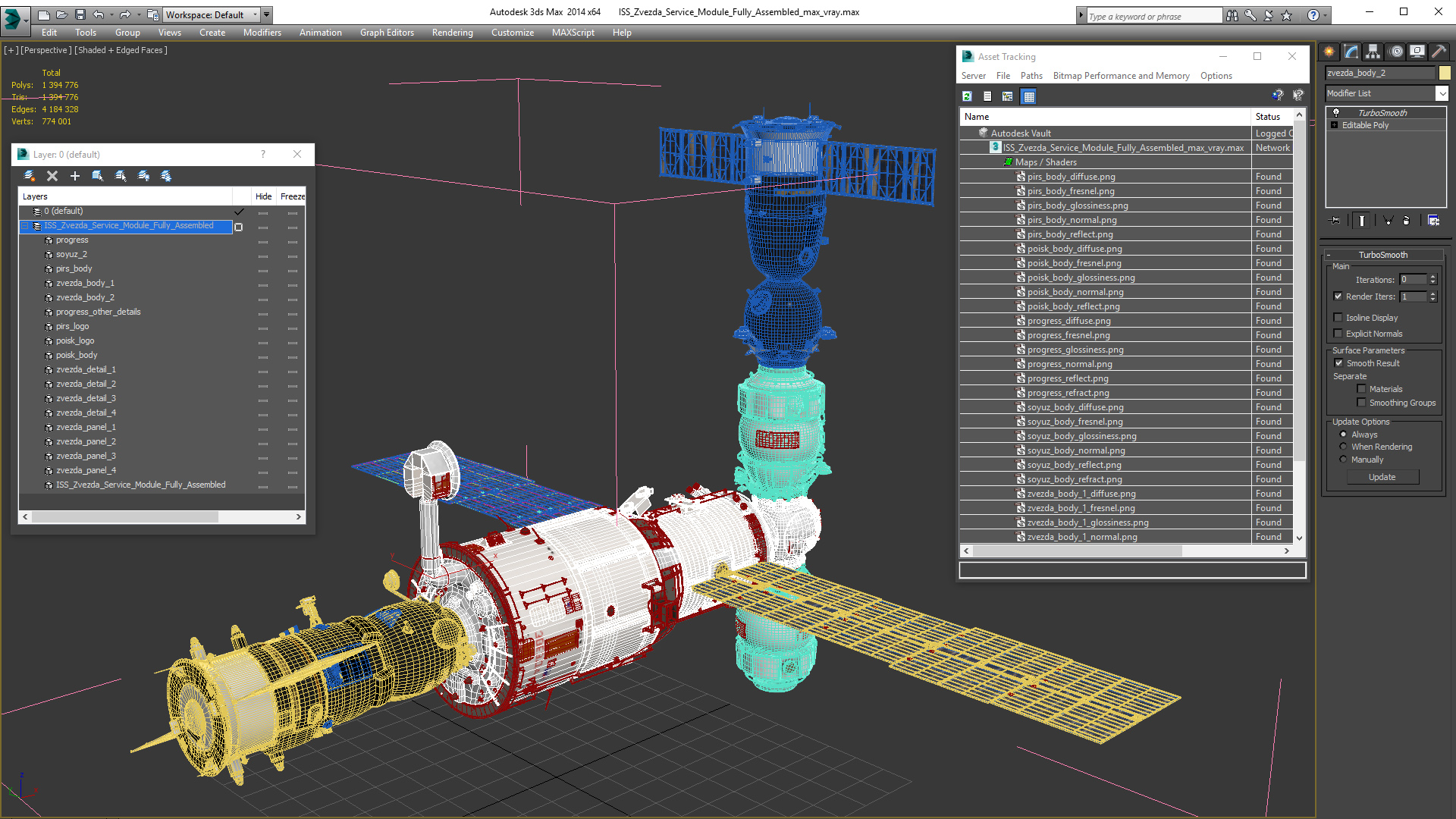Open the quick access toolbar customize arrow
The width and height of the screenshot is (1456, 819).
pos(267,14)
